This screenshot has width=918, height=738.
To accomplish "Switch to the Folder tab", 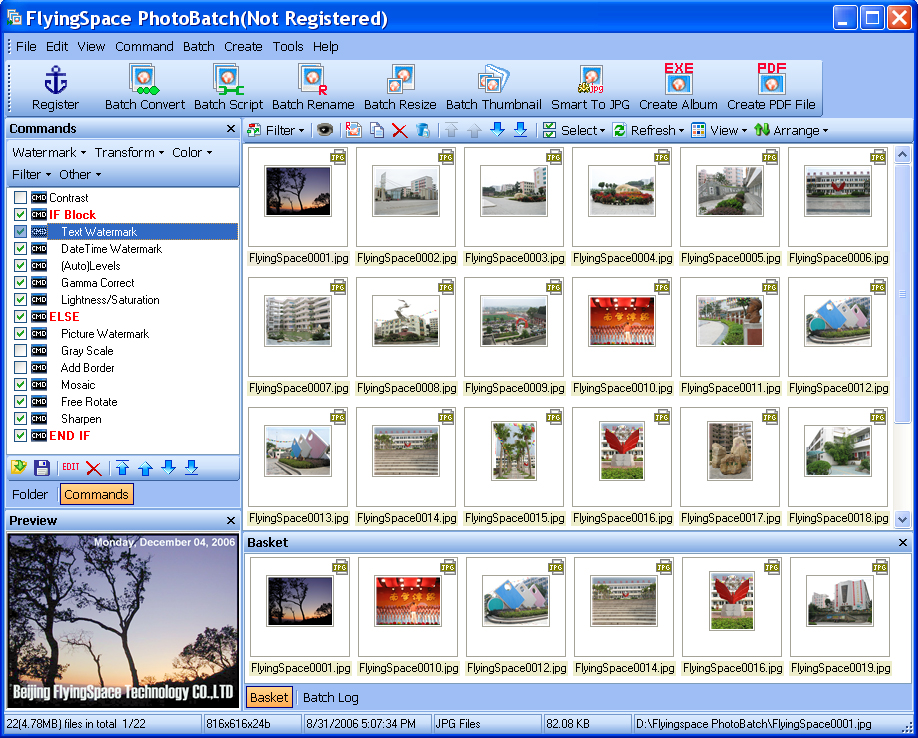I will pyautogui.click(x=30, y=495).
